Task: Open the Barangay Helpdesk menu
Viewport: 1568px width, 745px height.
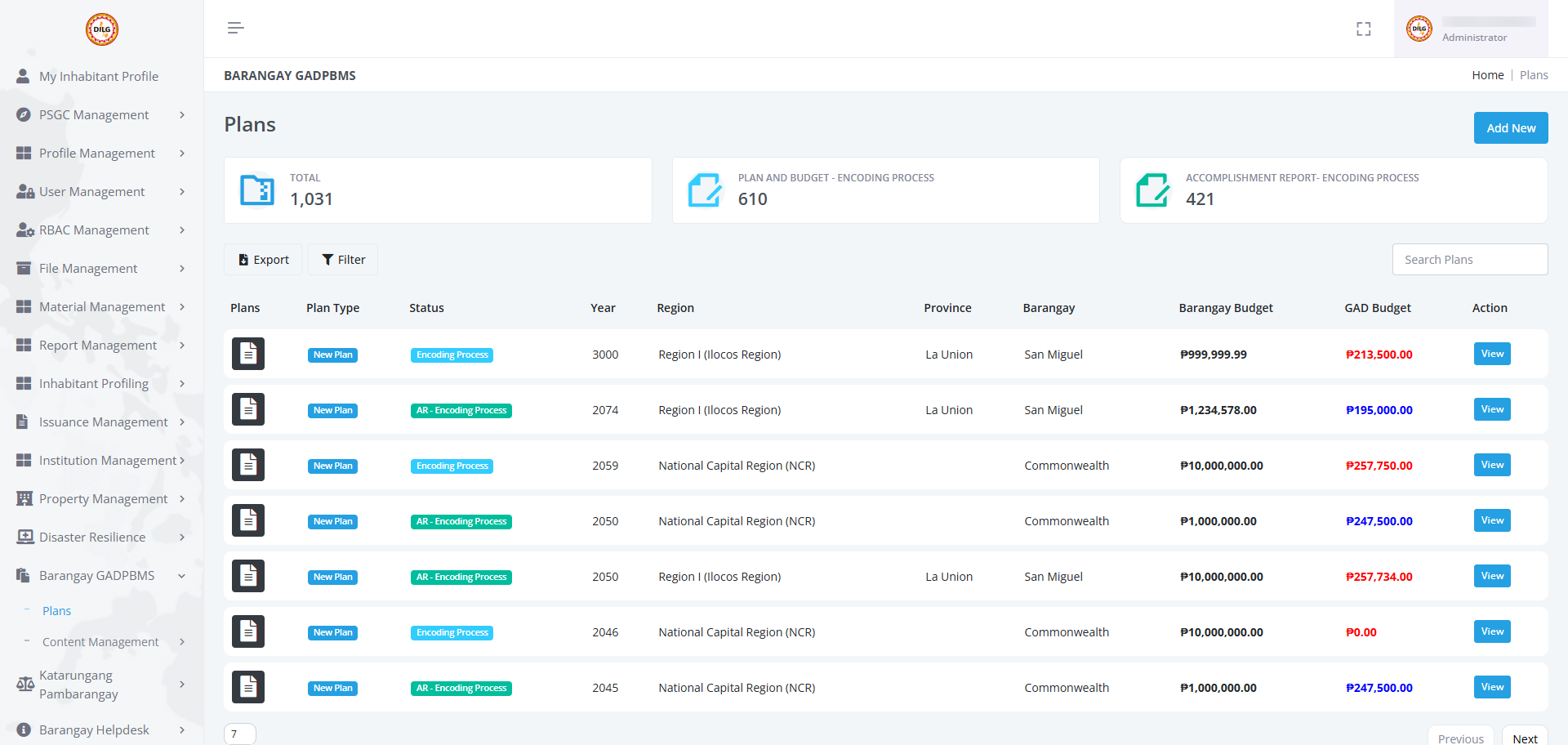Action: point(101,729)
